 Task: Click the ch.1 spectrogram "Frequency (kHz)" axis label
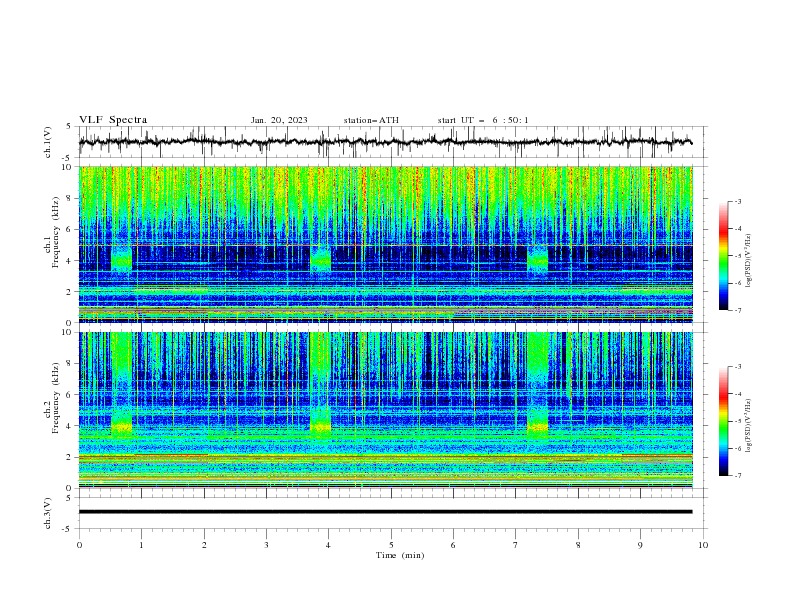[x=56, y=232]
